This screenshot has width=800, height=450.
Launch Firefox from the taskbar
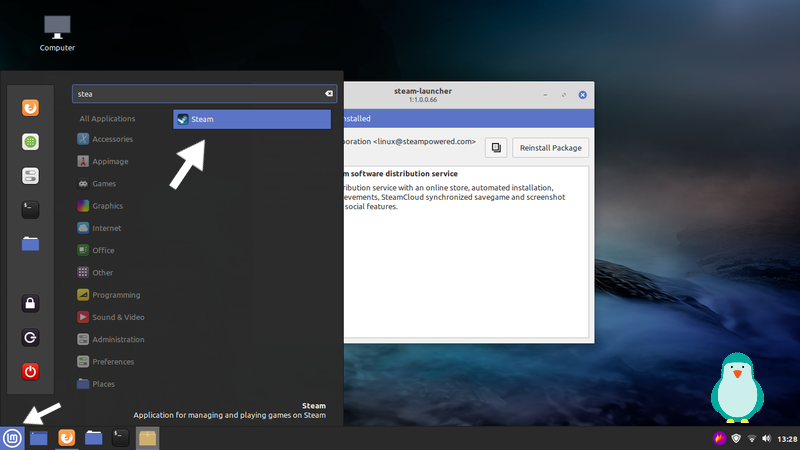pos(66,438)
